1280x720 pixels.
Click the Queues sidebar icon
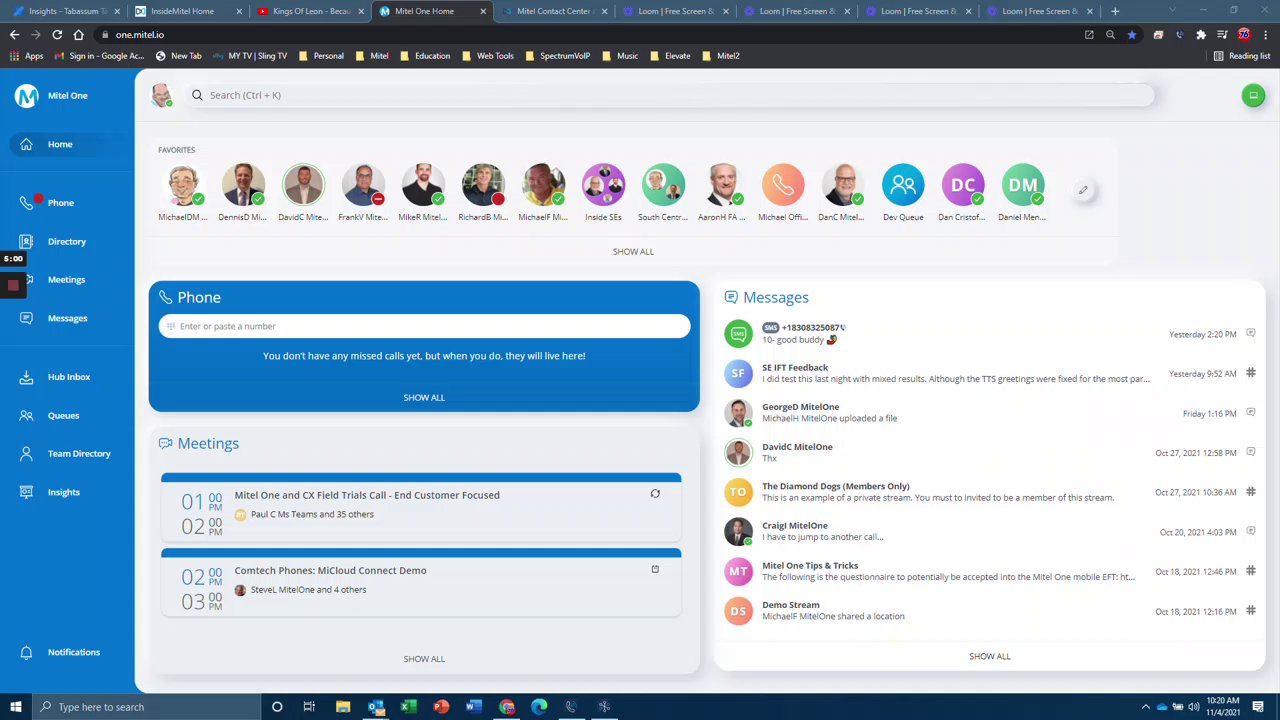click(26, 415)
